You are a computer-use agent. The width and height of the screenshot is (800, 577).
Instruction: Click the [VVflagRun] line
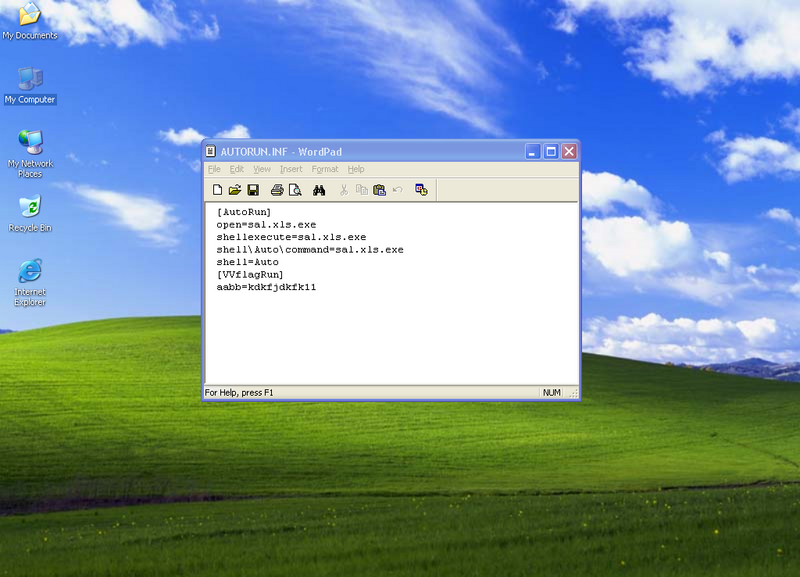[250, 274]
